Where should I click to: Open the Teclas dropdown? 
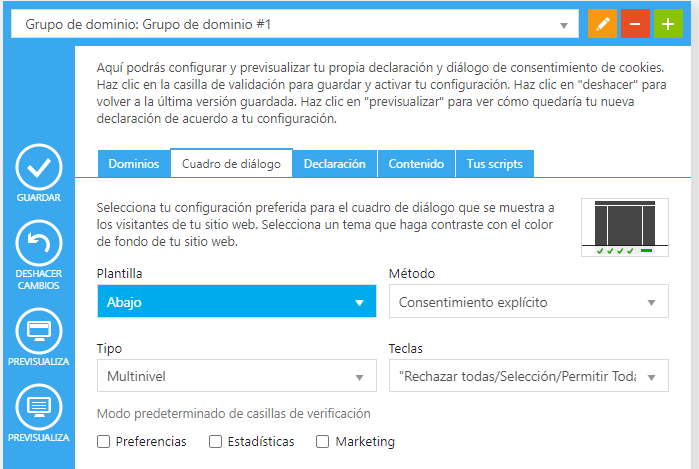point(529,376)
